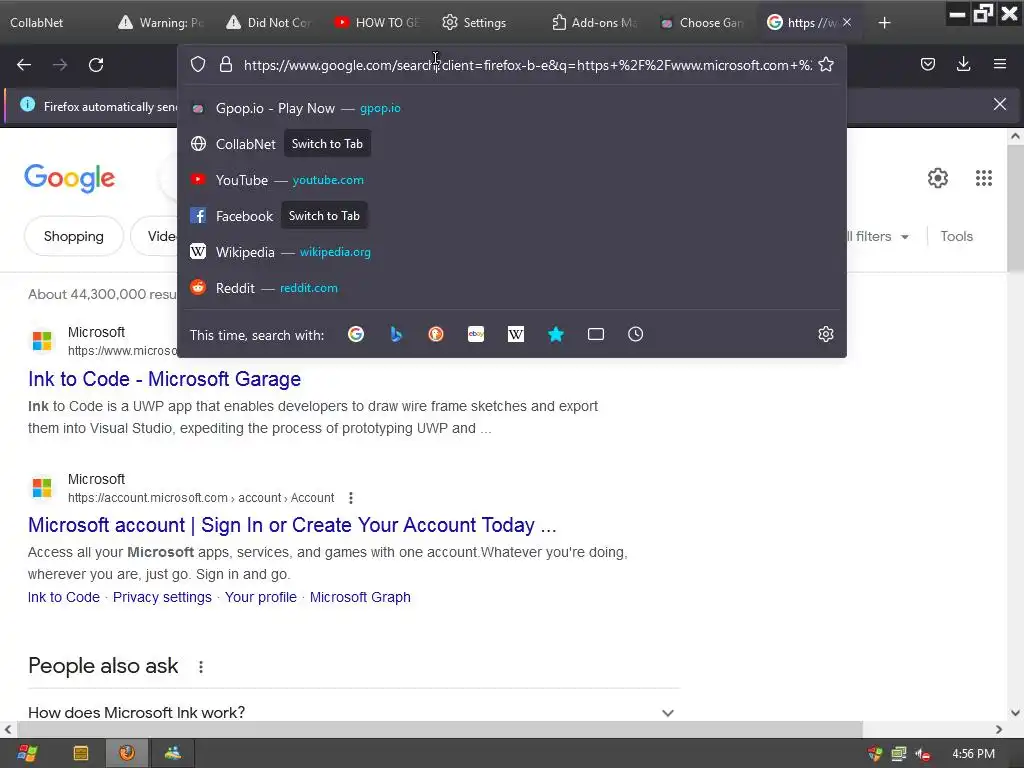
Task: Open a new tab with plus button
Action: [x=884, y=23]
